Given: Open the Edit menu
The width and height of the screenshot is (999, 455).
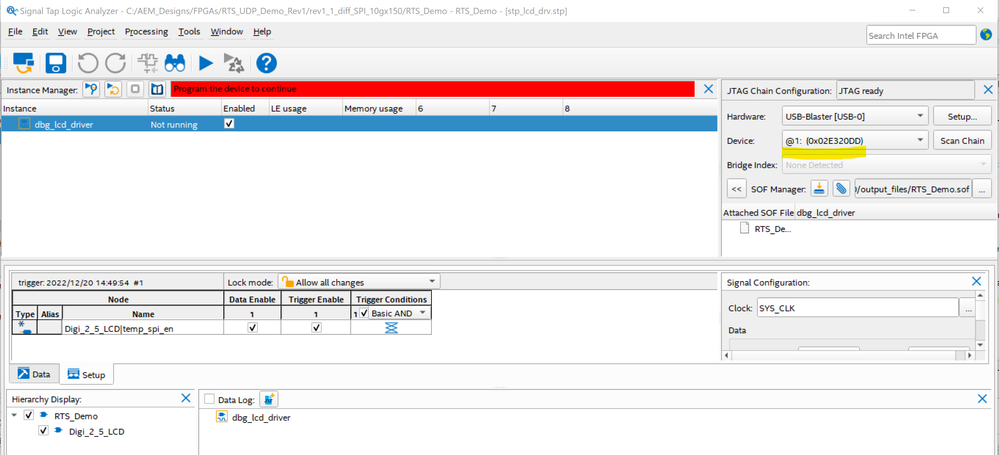Looking at the screenshot, I should click(40, 32).
